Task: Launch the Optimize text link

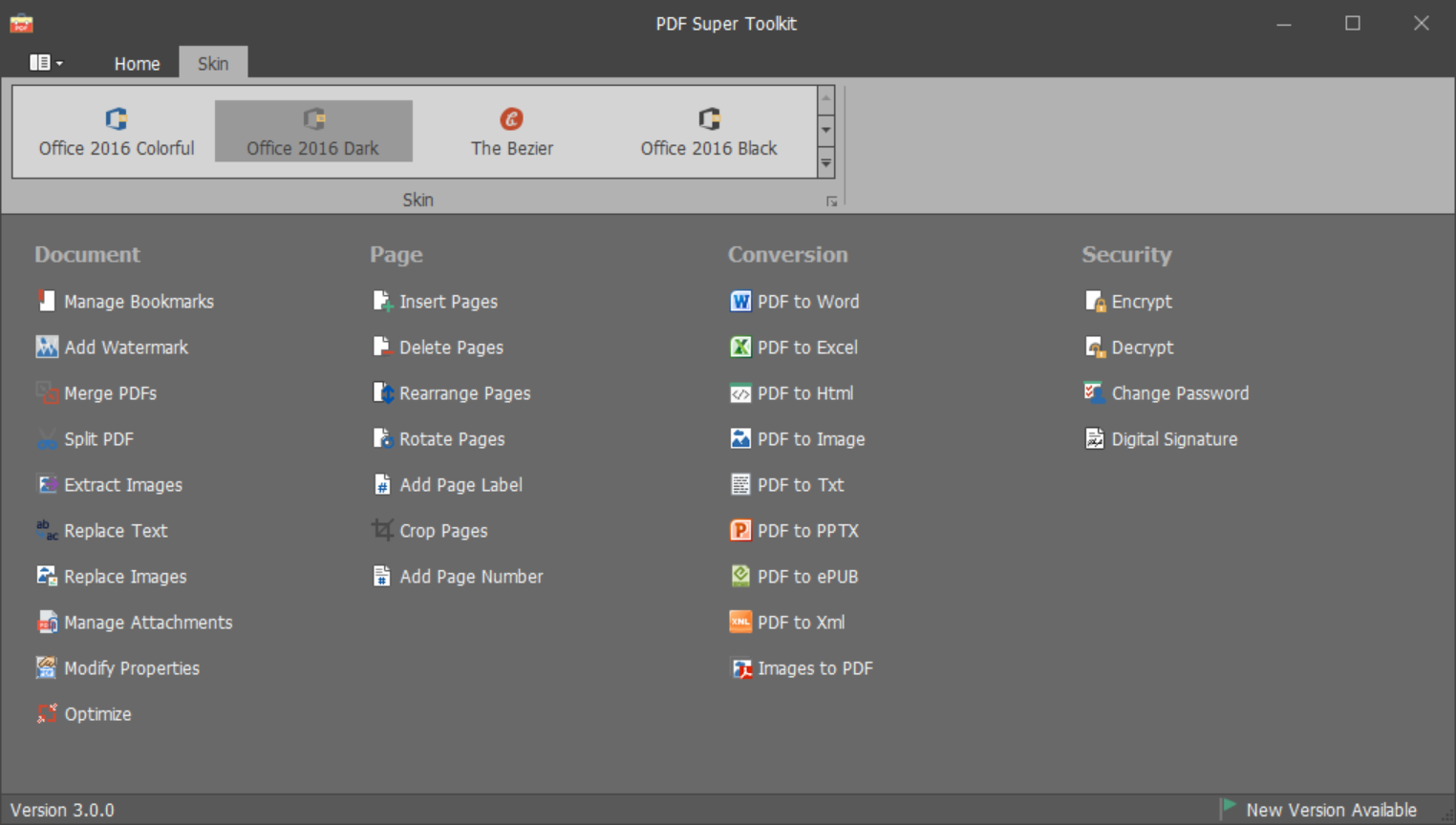Action: pyautogui.click(x=97, y=714)
